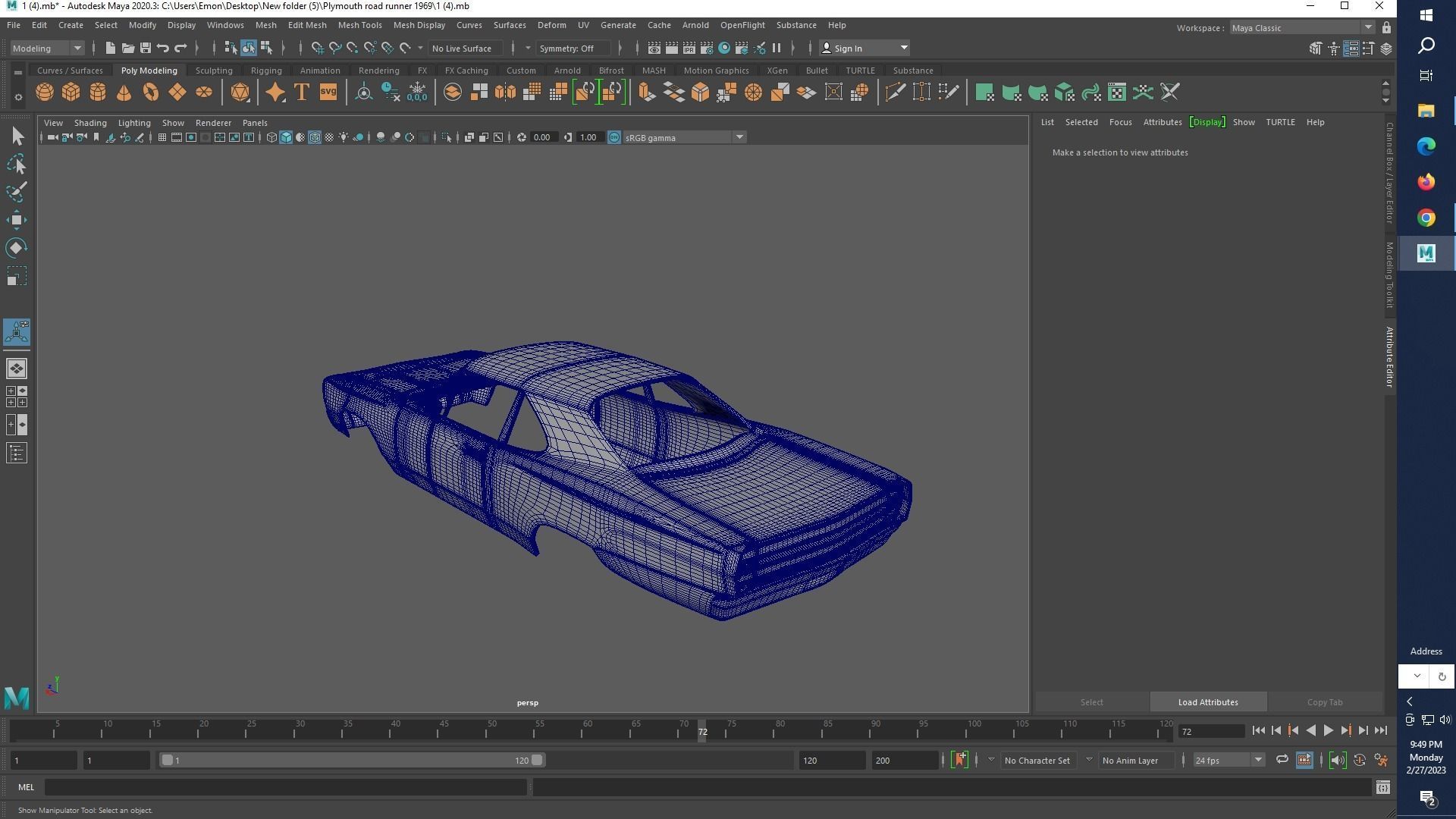Switch to four-view panel layout
This screenshot has height=819, width=1456.
pos(17,397)
